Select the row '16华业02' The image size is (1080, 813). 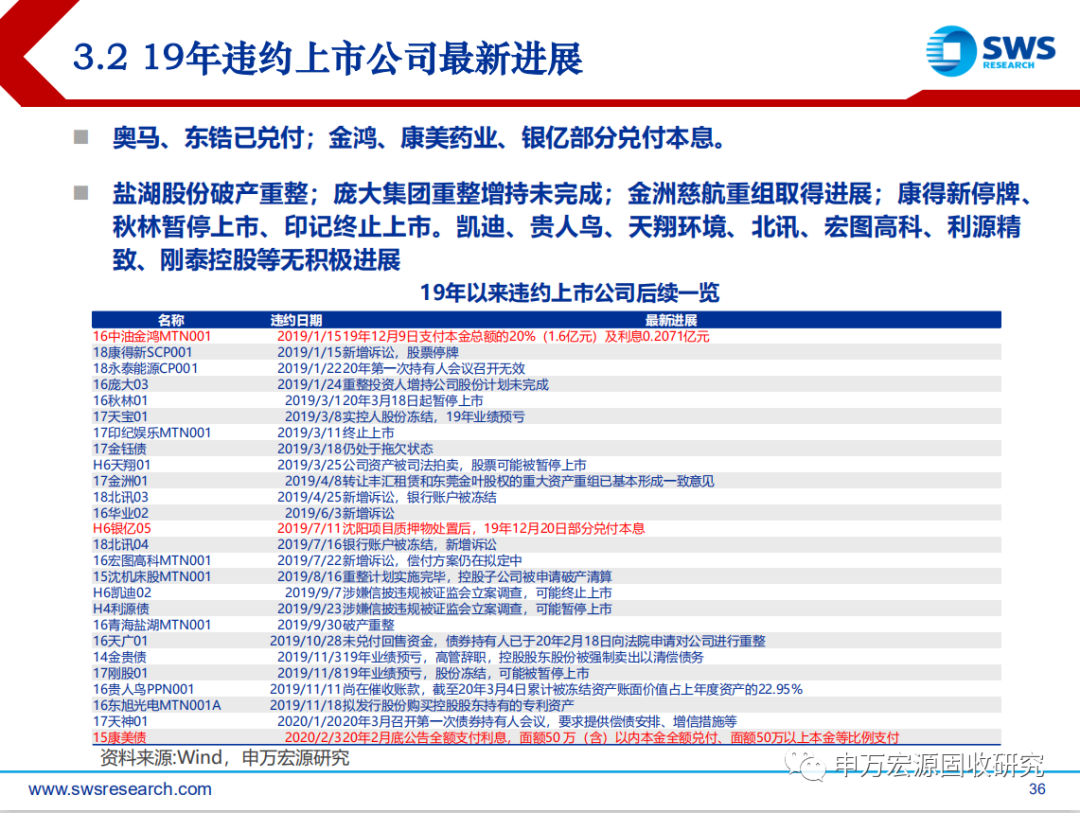click(546, 513)
